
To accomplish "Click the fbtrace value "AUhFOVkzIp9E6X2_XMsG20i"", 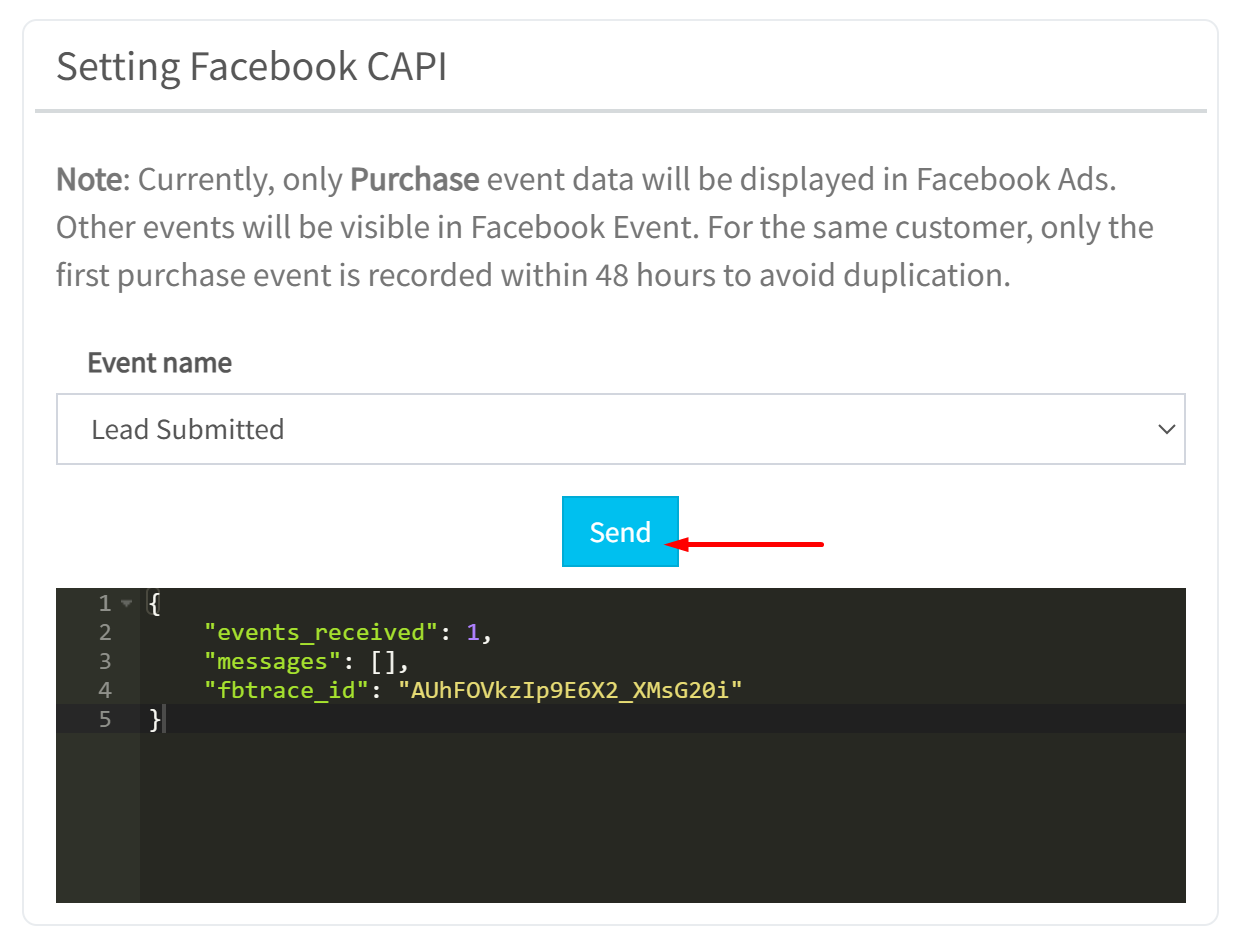I will tap(571, 690).
